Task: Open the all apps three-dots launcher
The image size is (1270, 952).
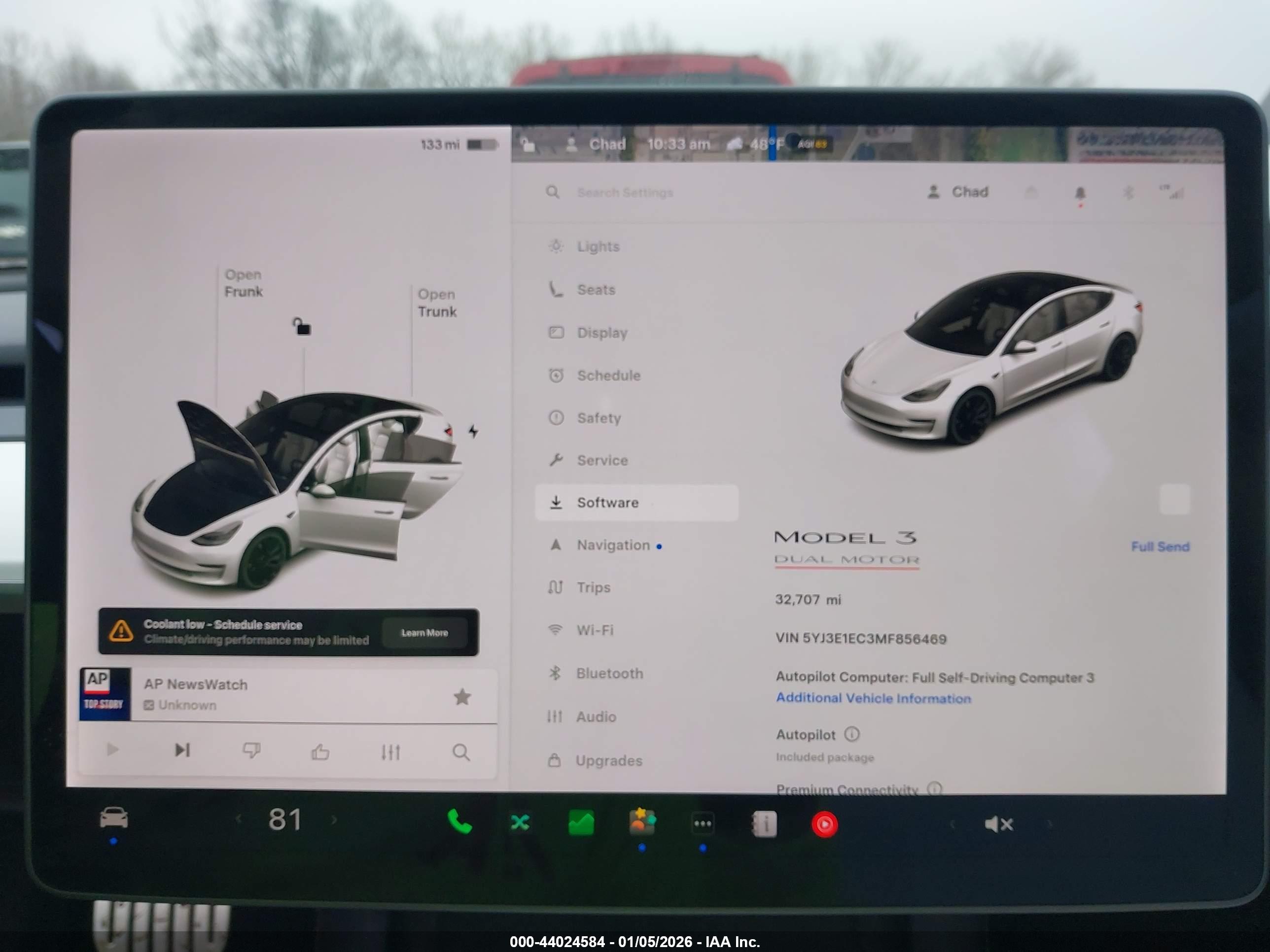Action: tap(704, 824)
